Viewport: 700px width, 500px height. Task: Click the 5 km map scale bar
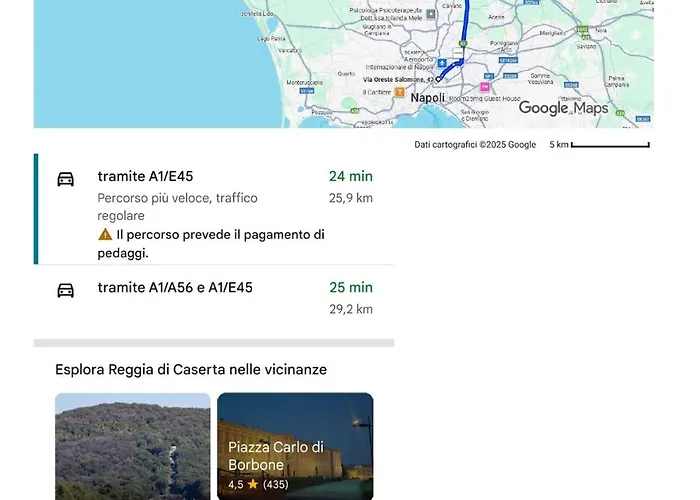click(600, 145)
